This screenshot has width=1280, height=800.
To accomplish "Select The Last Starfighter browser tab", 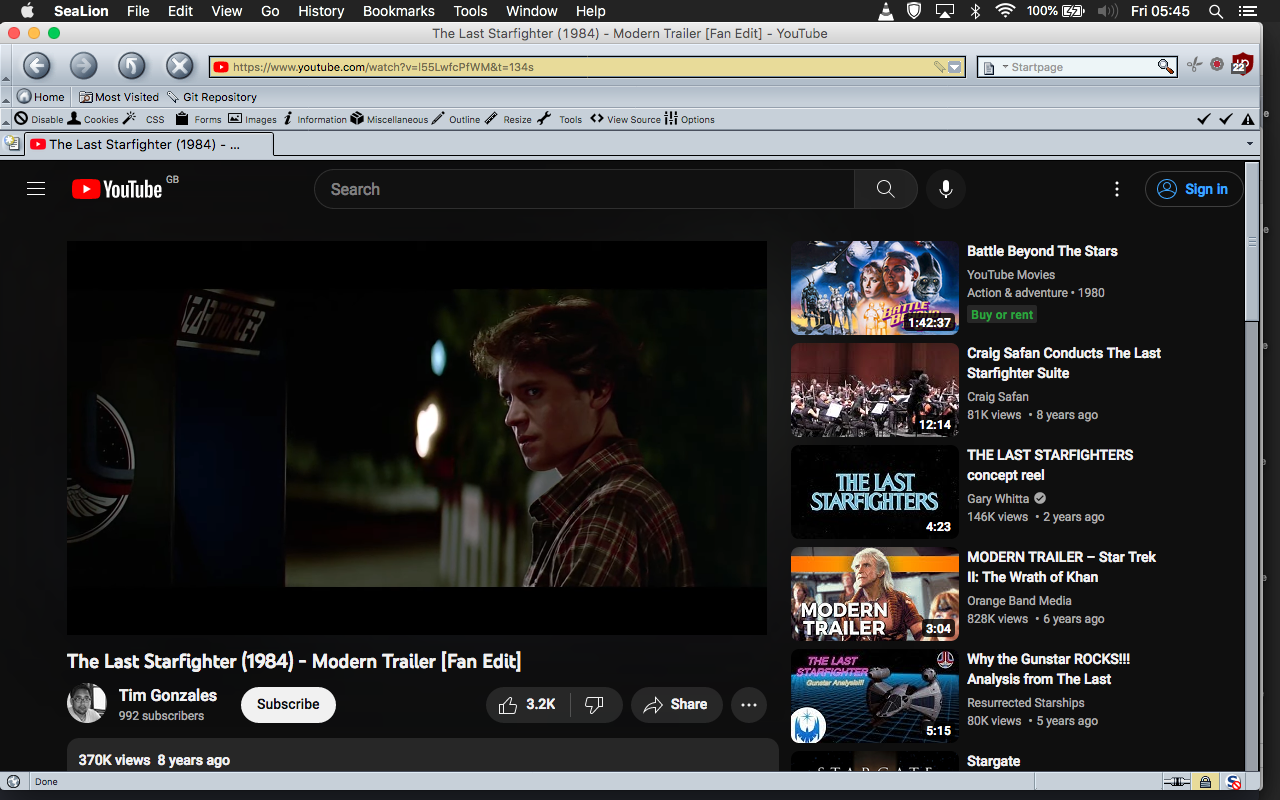I will pos(150,144).
